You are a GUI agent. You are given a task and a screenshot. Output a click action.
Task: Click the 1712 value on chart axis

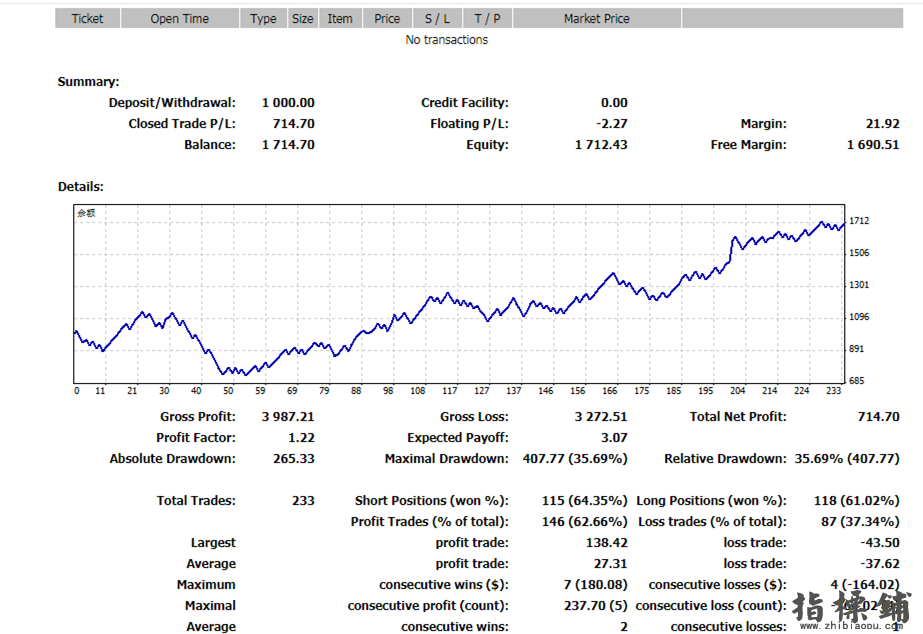859,221
